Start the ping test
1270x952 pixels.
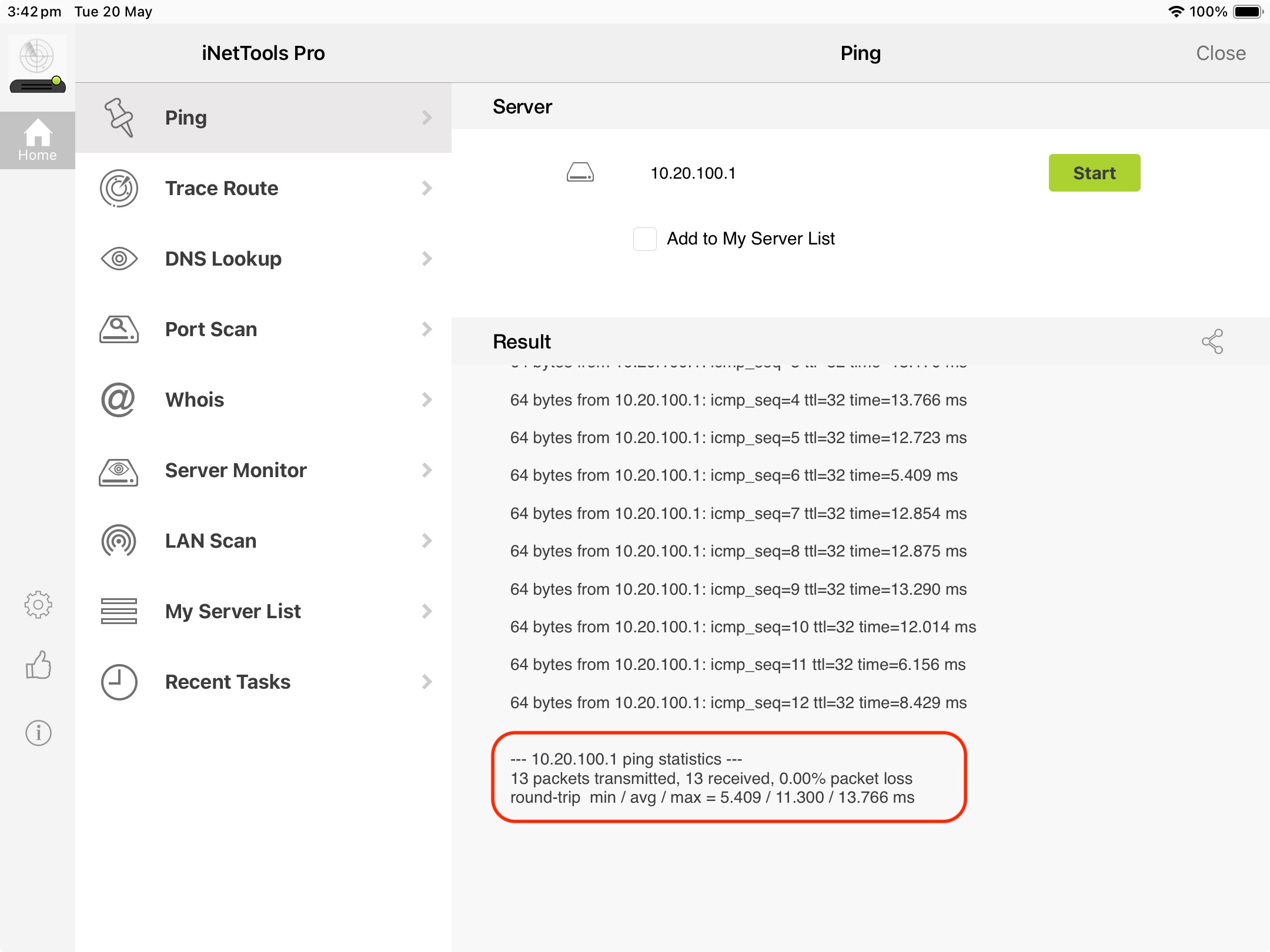coord(1094,173)
